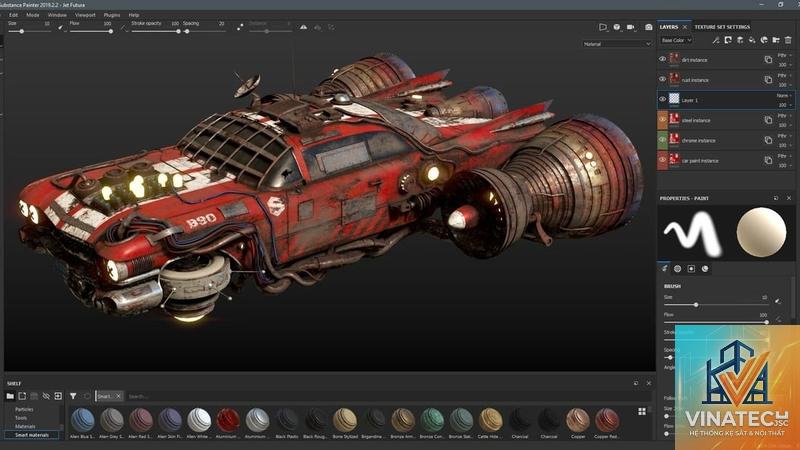This screenshot has width=800, height=450.
Task: Click the instance icon on dirt instance layer
Action: pyautogui.click(x=768, y=60)
